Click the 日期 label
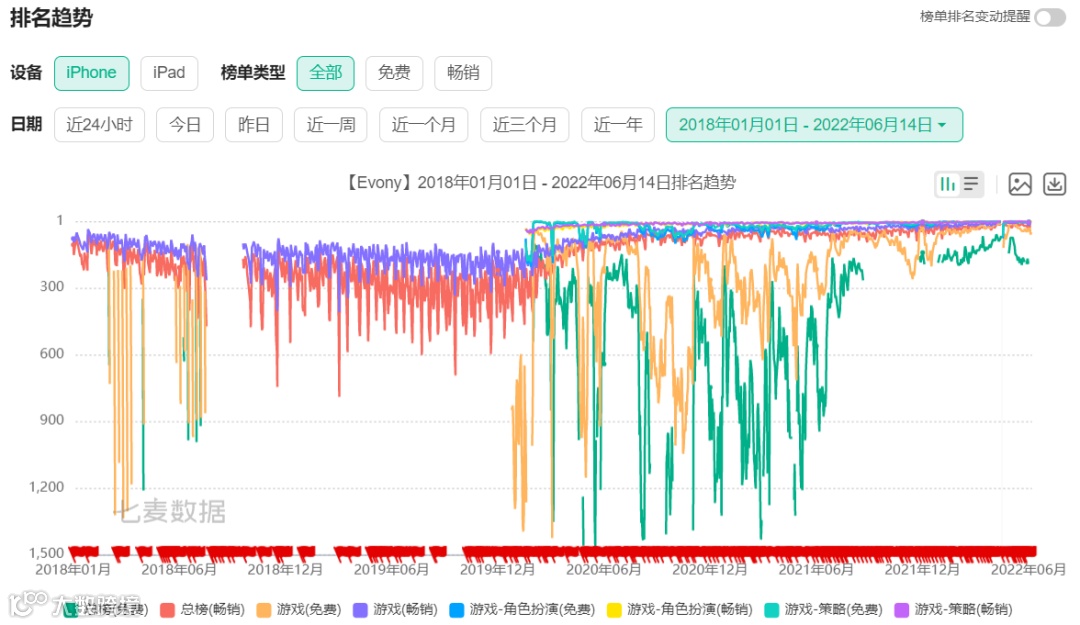Viewport: 1080px width, 625px height. (26, 125)
